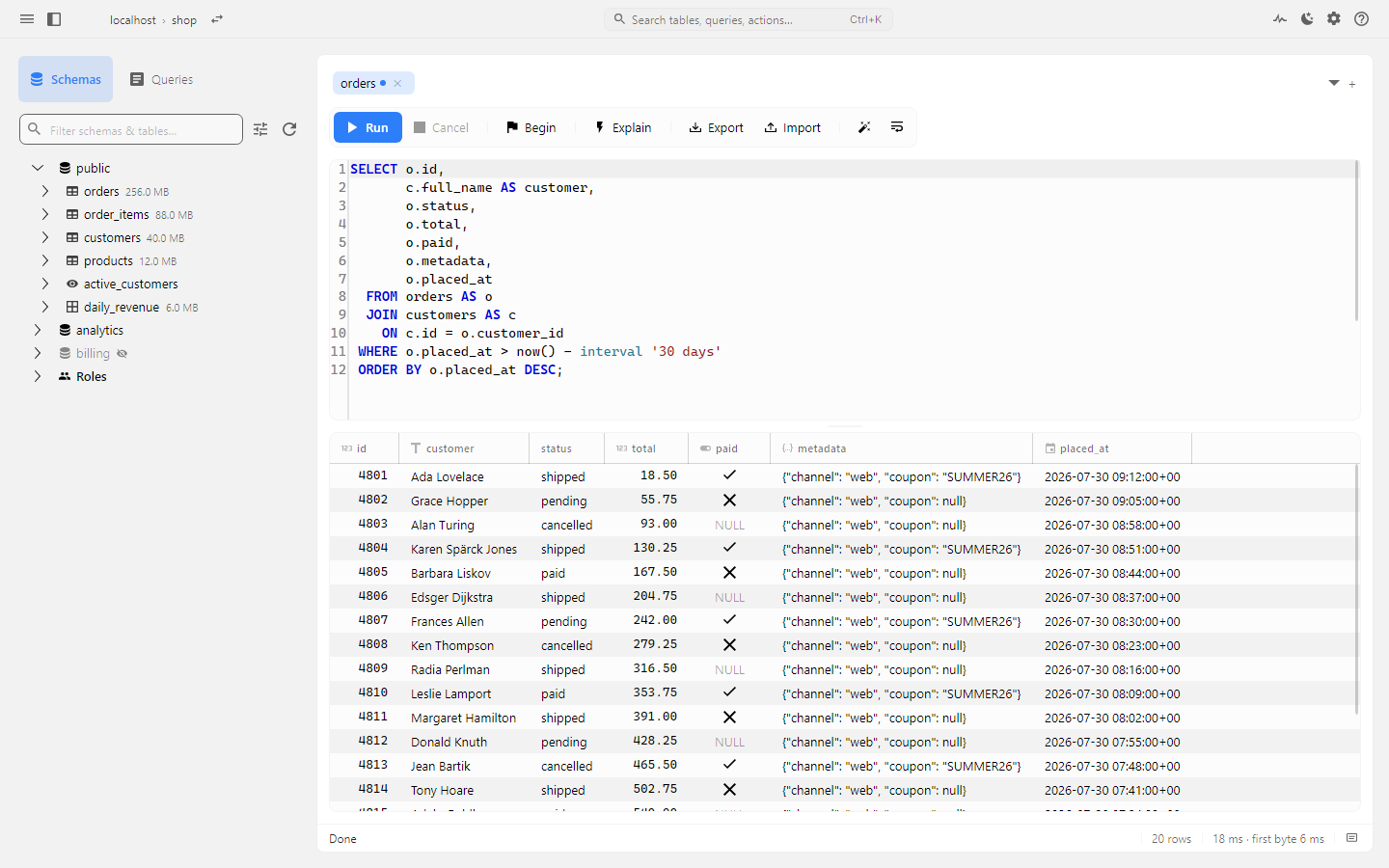Click the paid X mark for order 4805
The image size is (1389, 868).
[729, 572]
